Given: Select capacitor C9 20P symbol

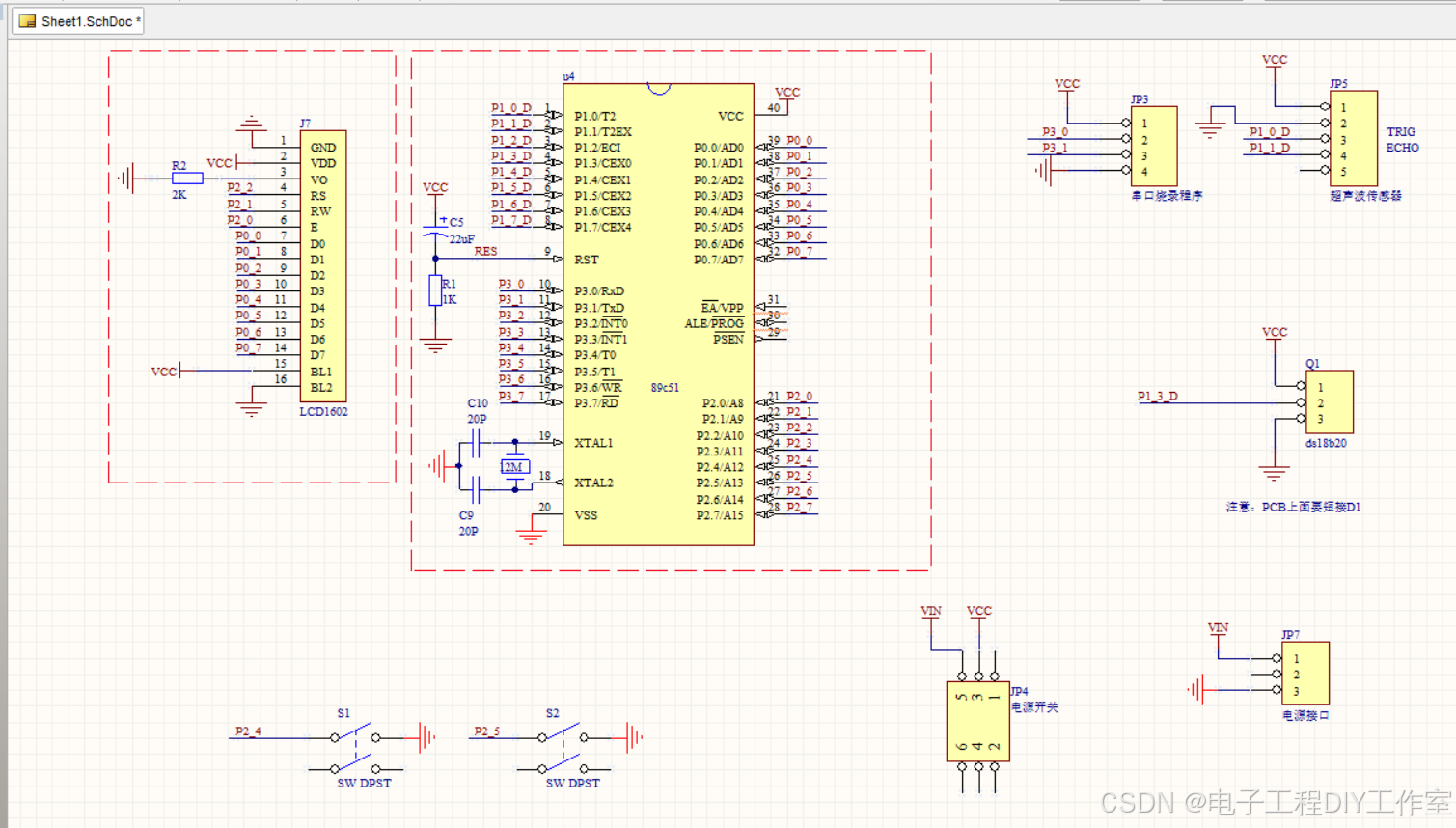Looking at the screenshot, I should [x=475, y=490].
